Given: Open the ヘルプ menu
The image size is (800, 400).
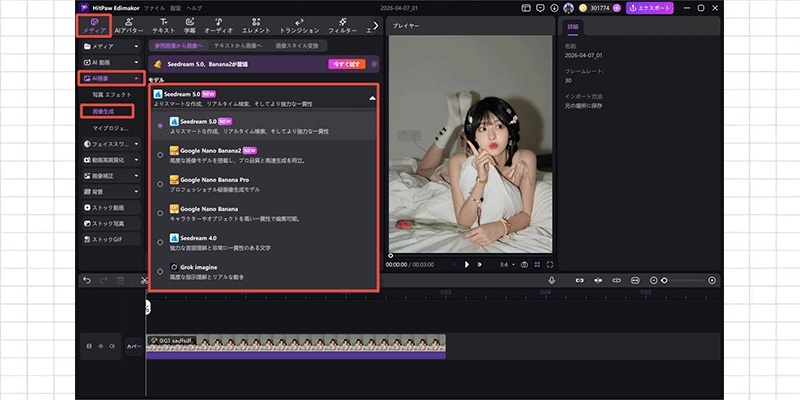Looking at the screenshot, I should (194, 8).
